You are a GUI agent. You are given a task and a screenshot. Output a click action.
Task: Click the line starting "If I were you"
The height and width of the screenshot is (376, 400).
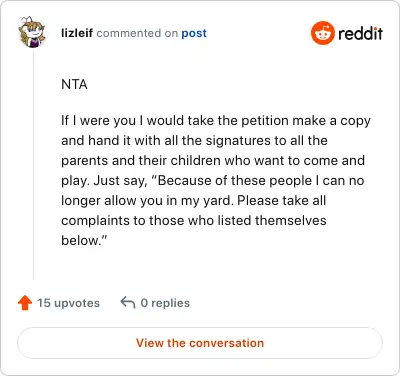[x=216, y=121]
